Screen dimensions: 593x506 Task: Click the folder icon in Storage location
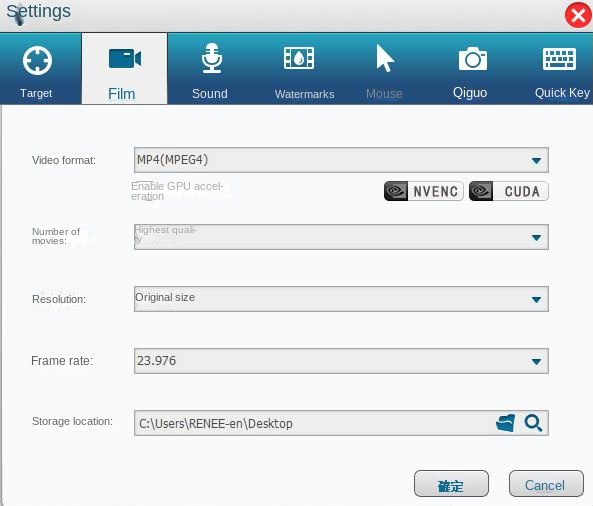pyautogui.click(x=505, y=423)
